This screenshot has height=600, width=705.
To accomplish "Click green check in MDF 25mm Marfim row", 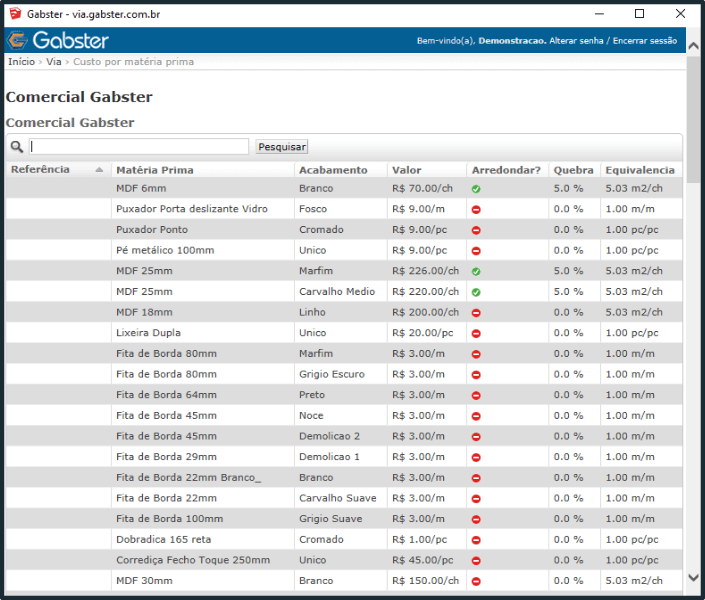I will point(476,272).
